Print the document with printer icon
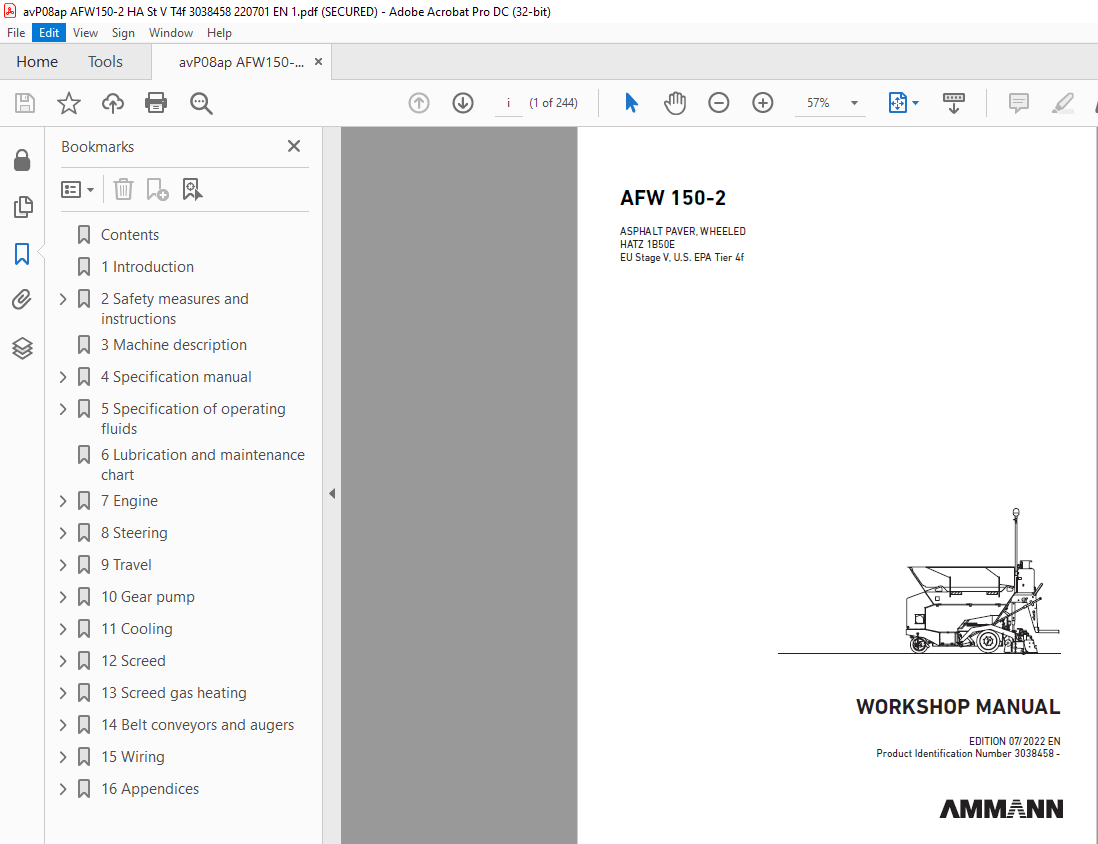The width and height of the screenshot is (1098, 844). [x=155, y=103]
